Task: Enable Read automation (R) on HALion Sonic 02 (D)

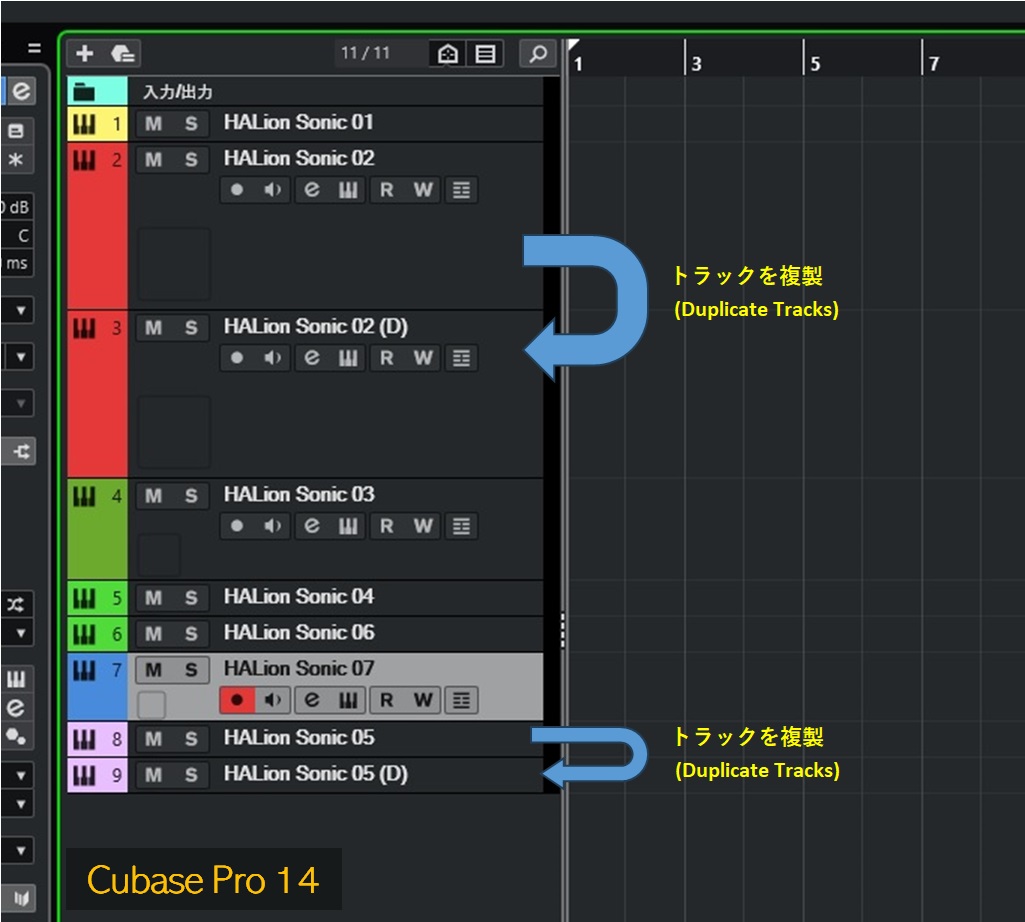Action: 387,358
